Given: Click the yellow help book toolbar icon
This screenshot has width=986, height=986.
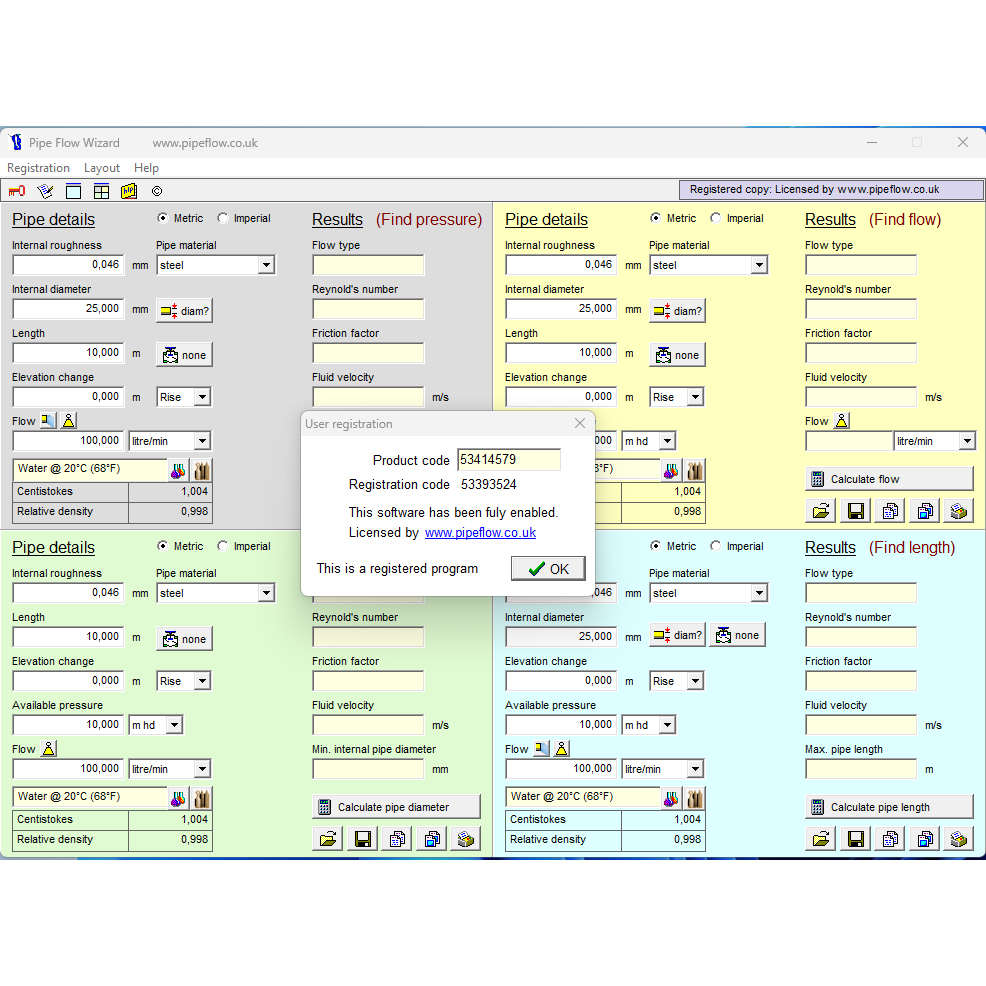Looking at the screenshot, I should [129, 191].
